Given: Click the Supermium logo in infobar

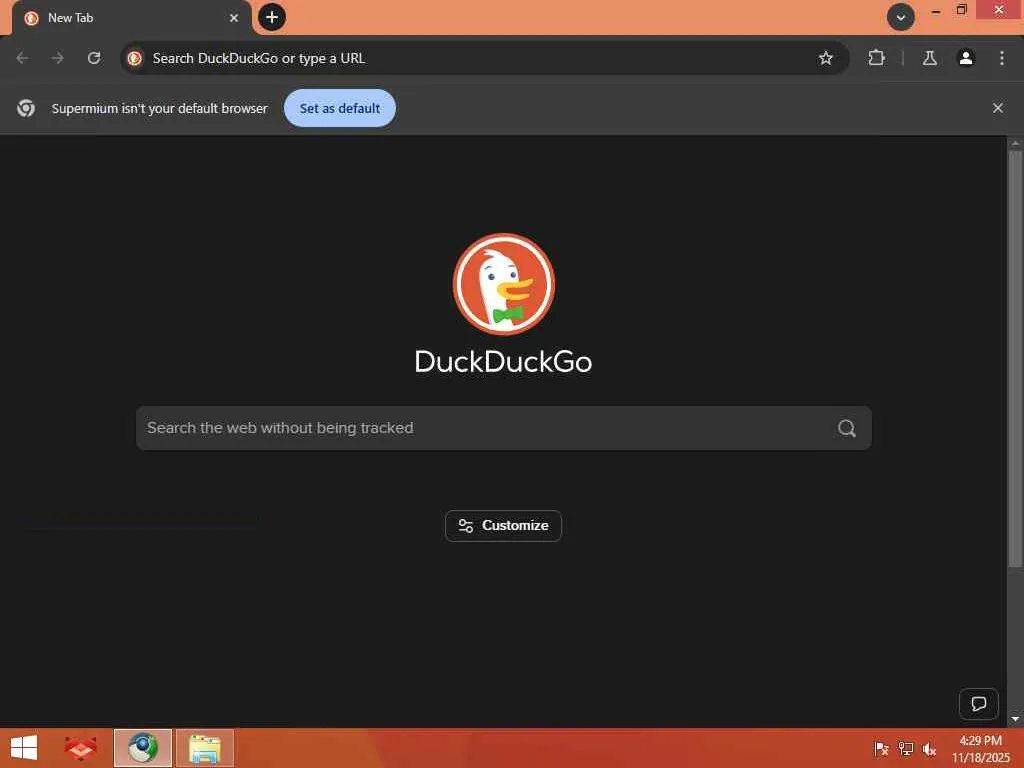Looking at the screenshot, I should coord(26,108).
